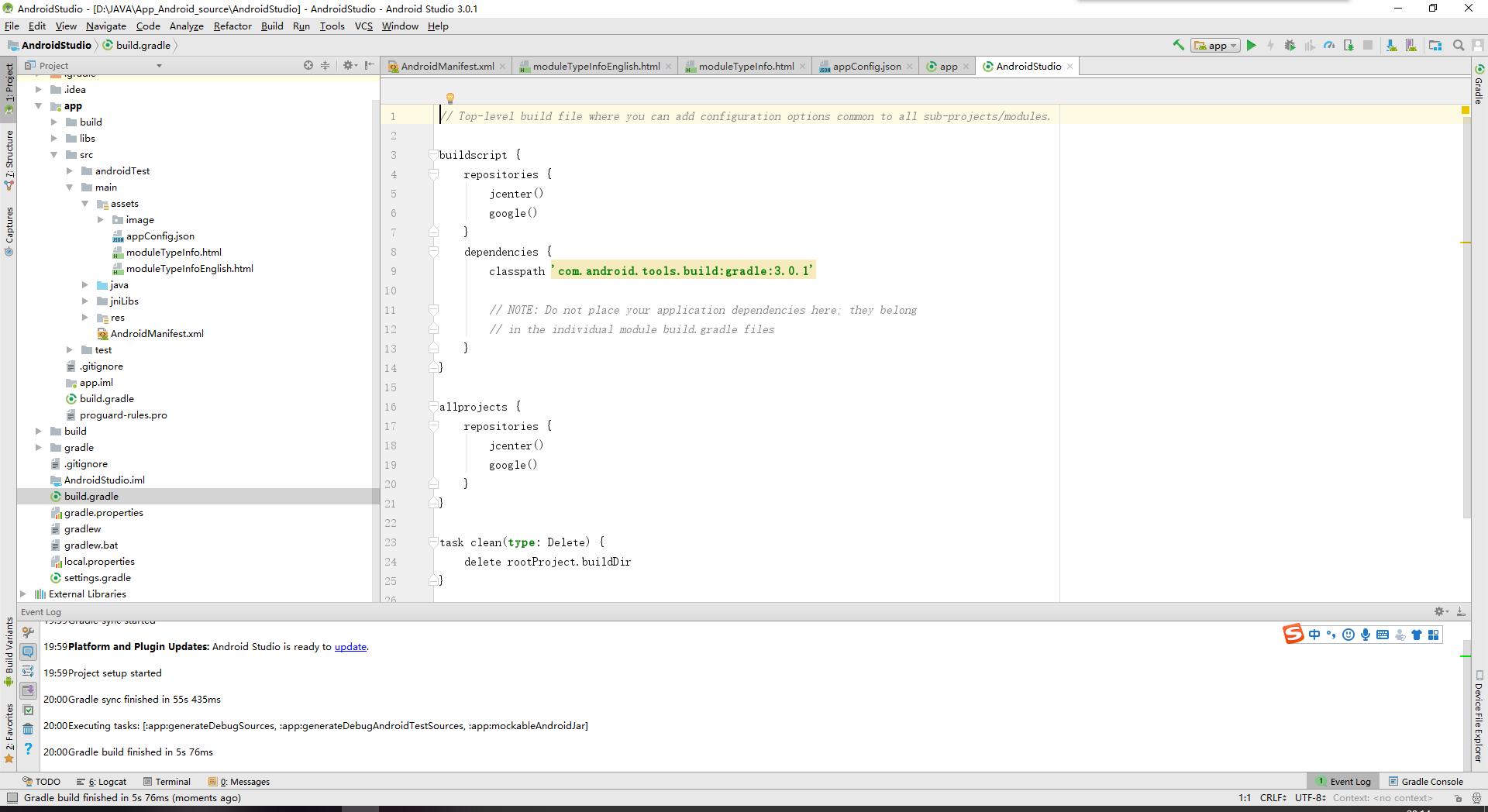Change the CRLF line separator in status bar
This screenshot has height=812, width=1488.
pos(1273,797)
